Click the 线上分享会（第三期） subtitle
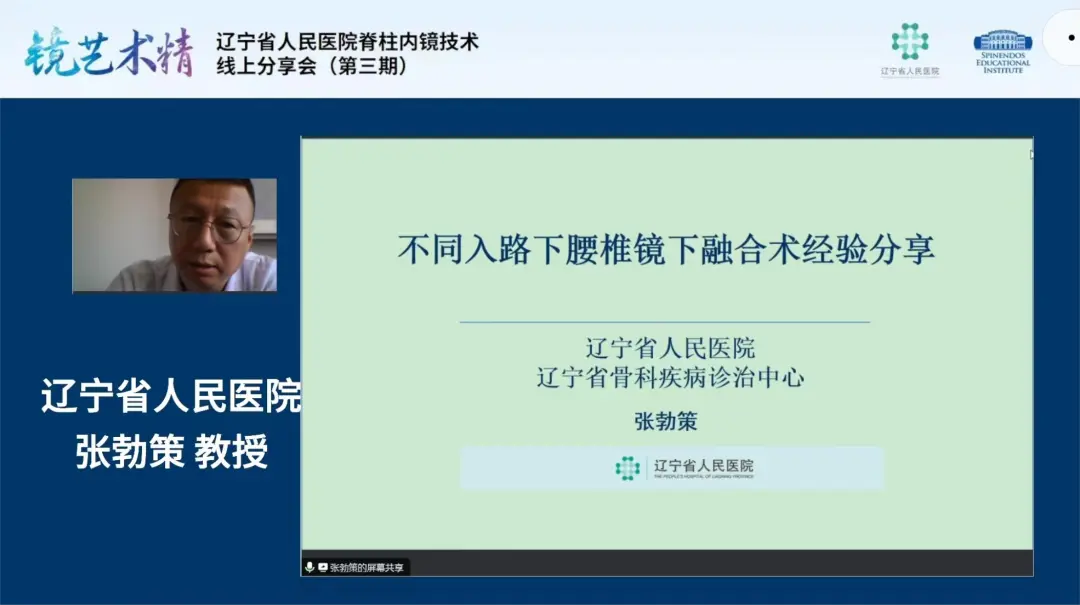The width and height of the screenshot is (1080, 605). pyautogui.click(x=312, y=67)
